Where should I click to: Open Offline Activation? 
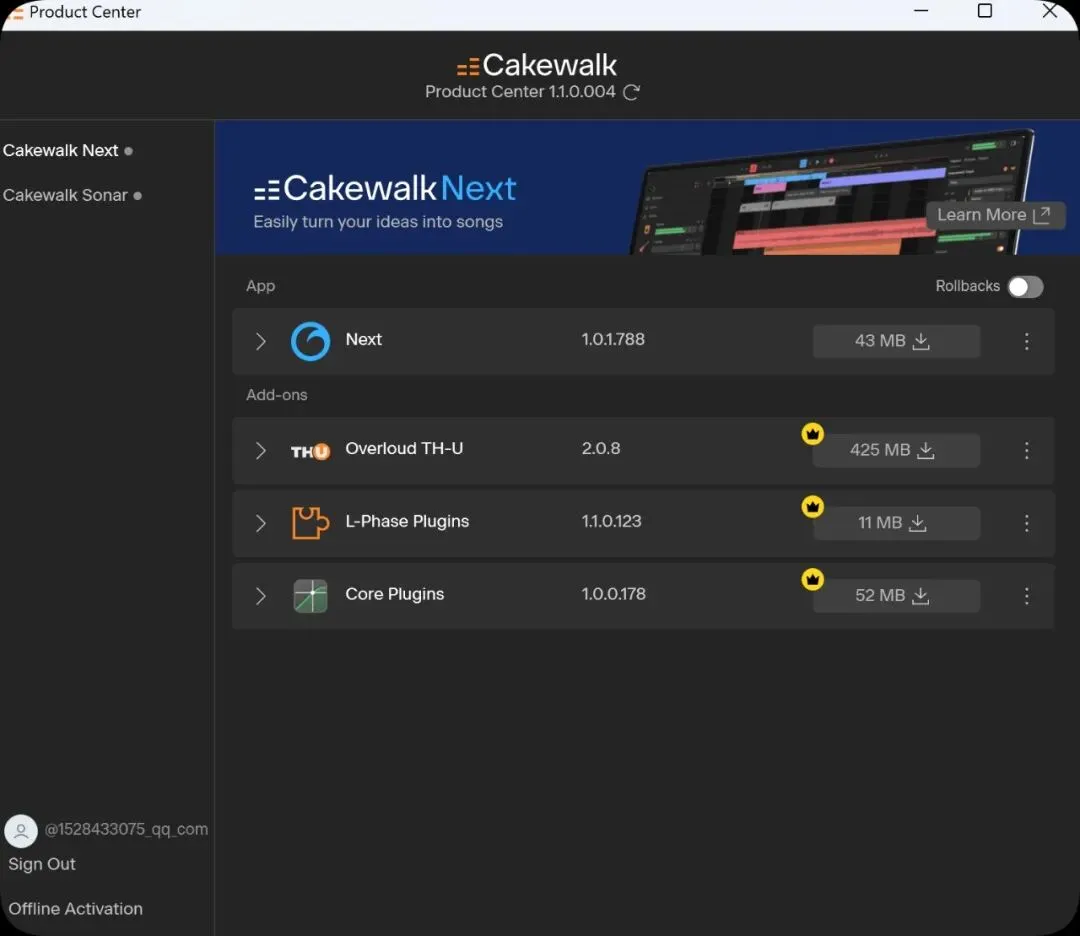[x=76, y=908]
